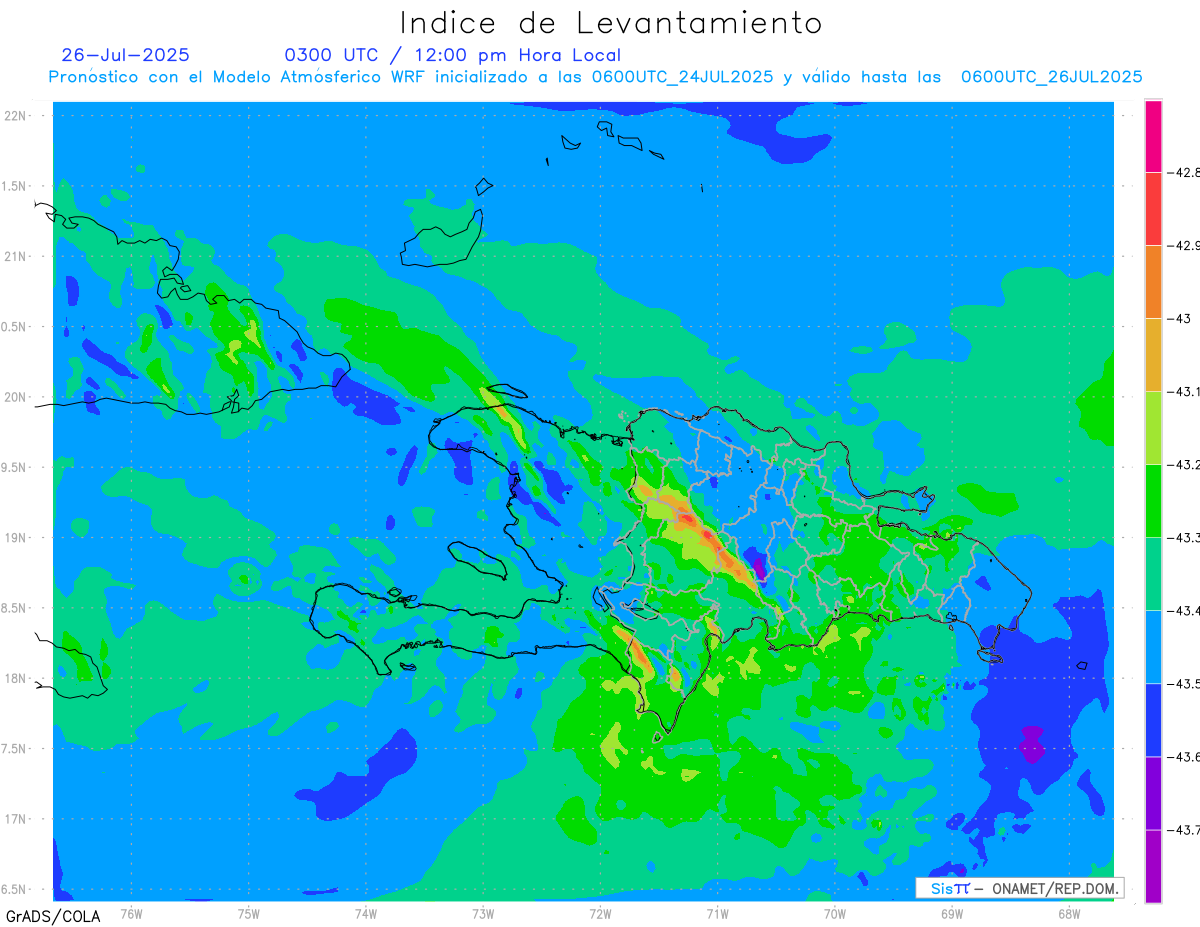Click the 'SisTT - ONAMET/REP.DOM.' label box
Viewport: 1200px width, 927px height.
[1020, 888]
